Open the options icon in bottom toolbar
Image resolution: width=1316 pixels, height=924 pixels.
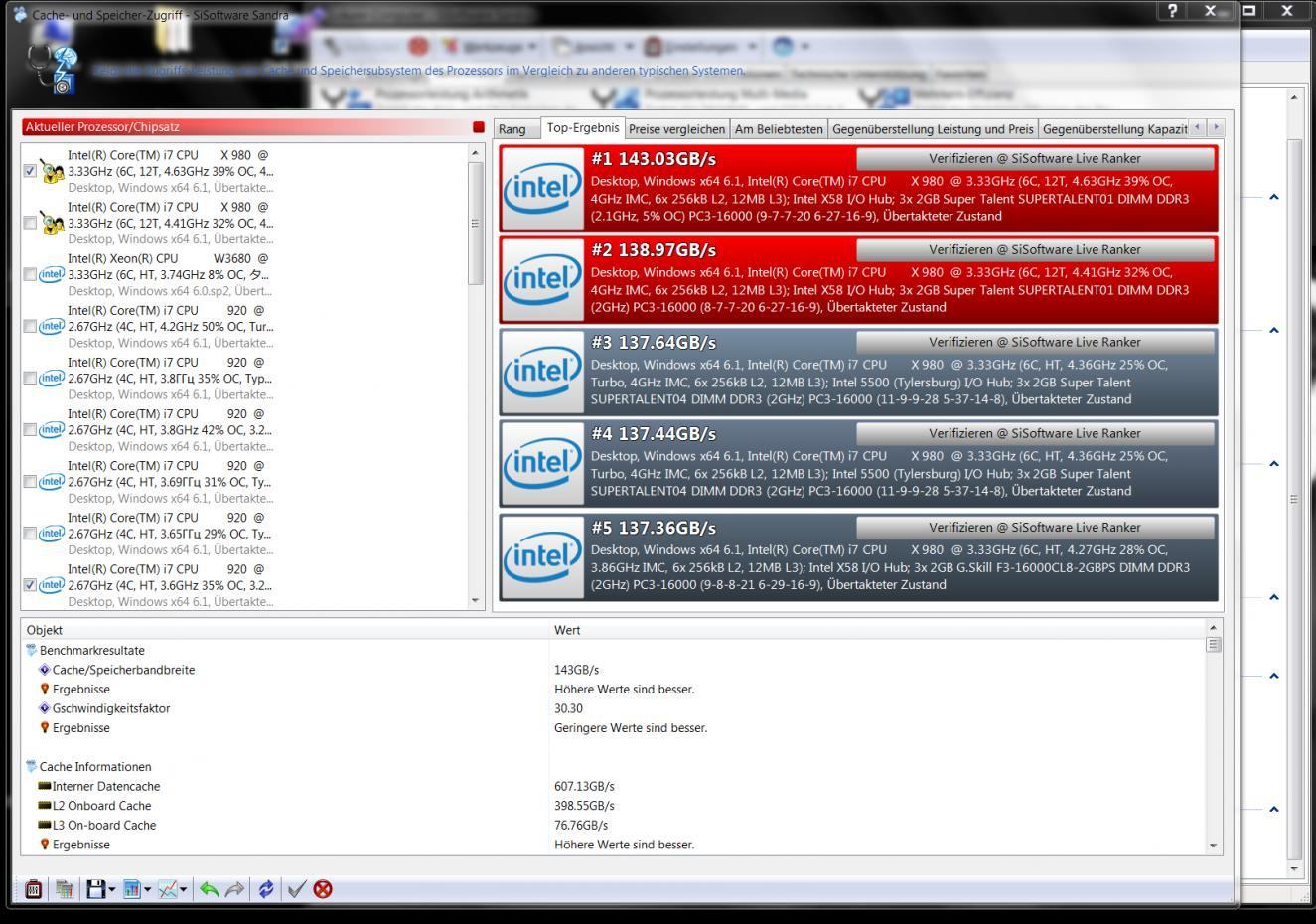[x=33, y=889]
